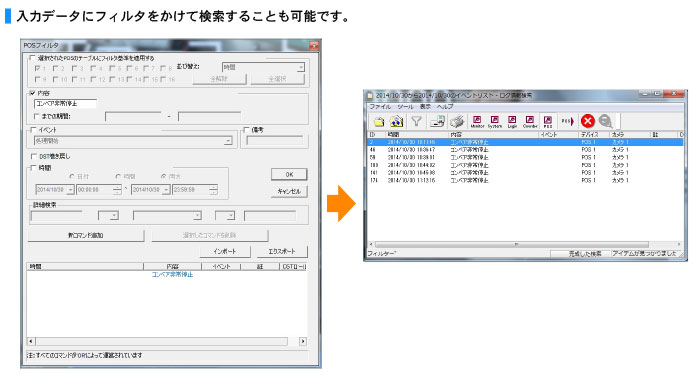The image size is (690, 375).
Task: Enable the までの期間 checkbox
Action: click(37, 116)
